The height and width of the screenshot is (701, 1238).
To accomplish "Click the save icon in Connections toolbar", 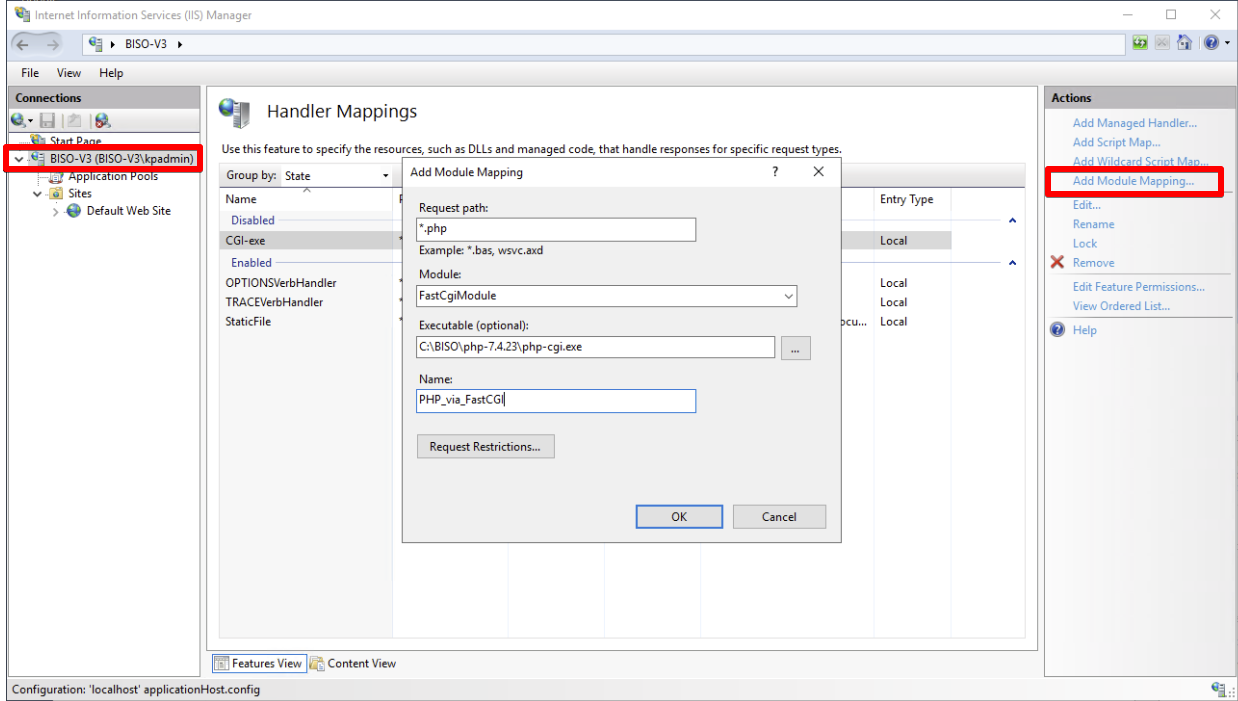I will [x=45, y=120].
